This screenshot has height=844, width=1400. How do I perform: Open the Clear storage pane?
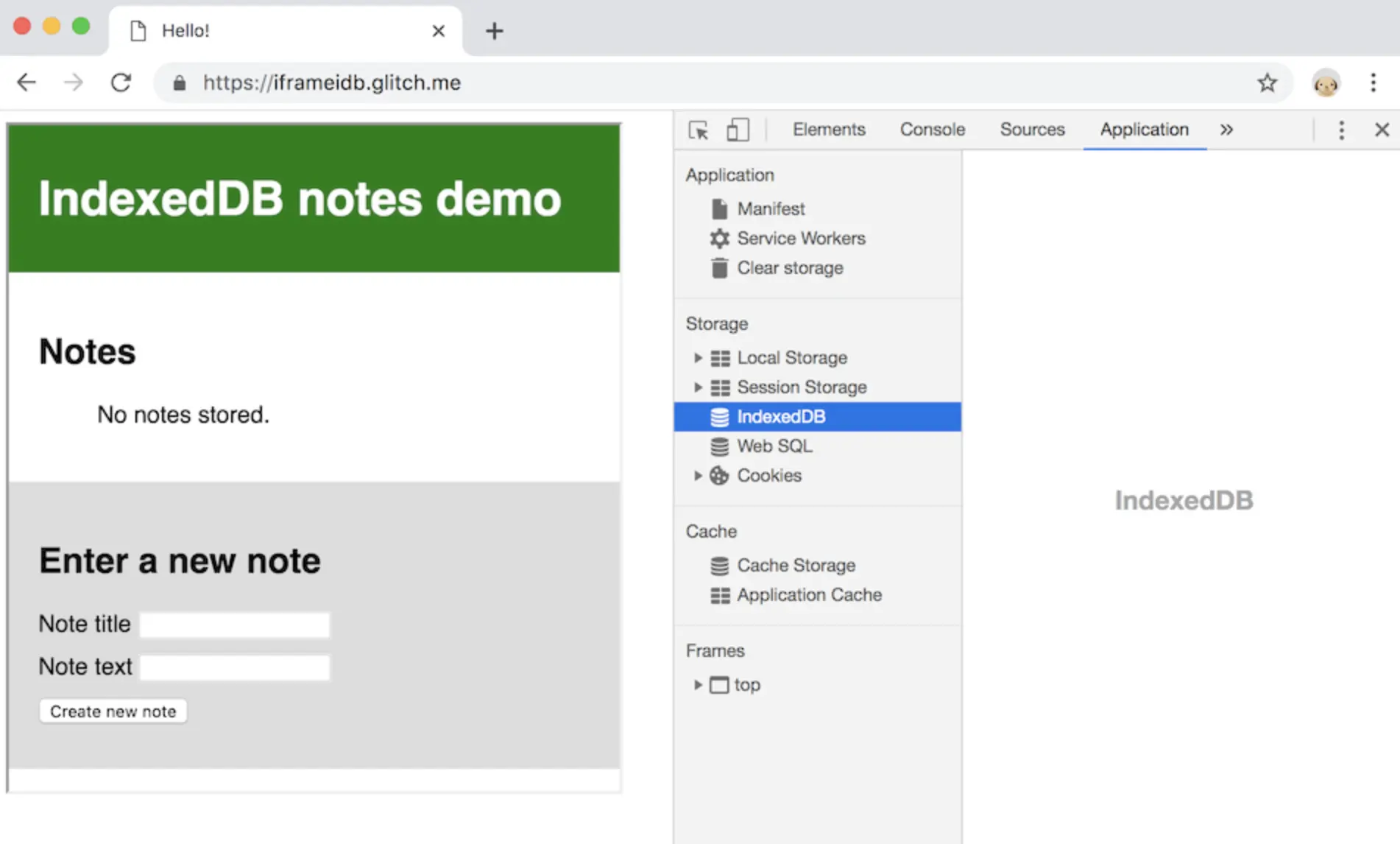(790, 268)
